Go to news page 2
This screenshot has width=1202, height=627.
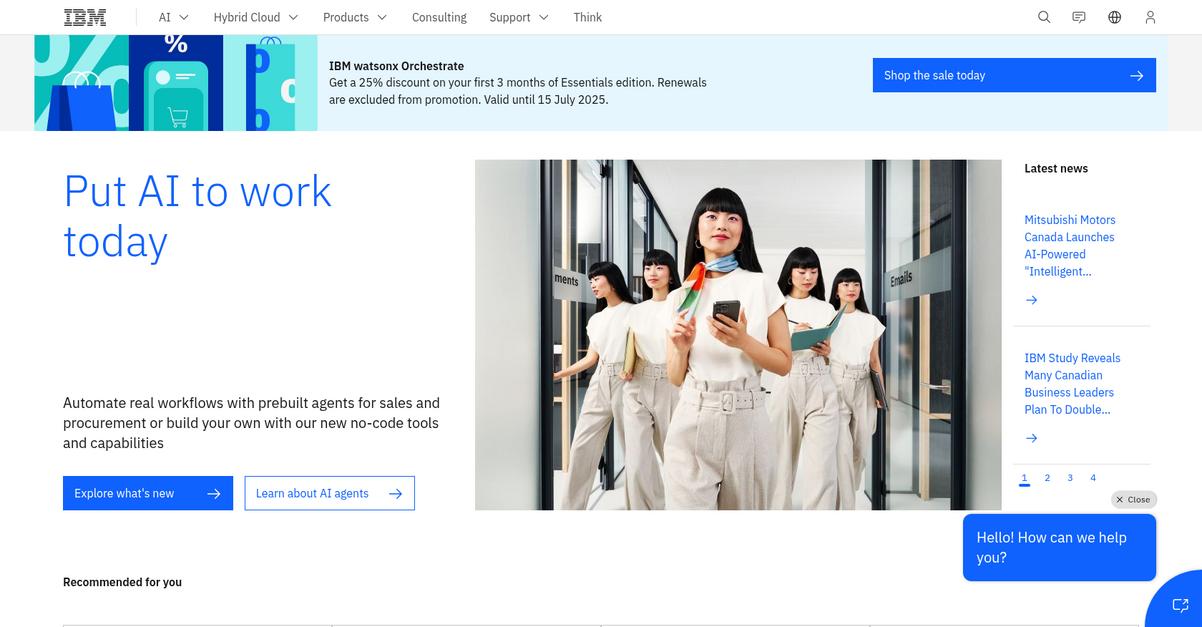coord(1047,478)
